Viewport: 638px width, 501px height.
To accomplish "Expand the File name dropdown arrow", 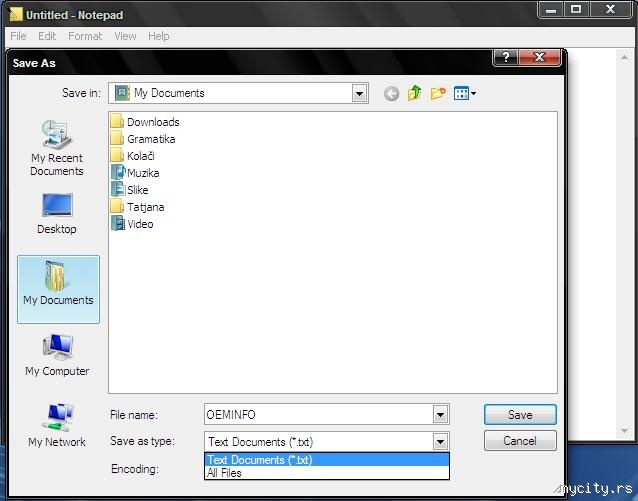I will (440, 415).
